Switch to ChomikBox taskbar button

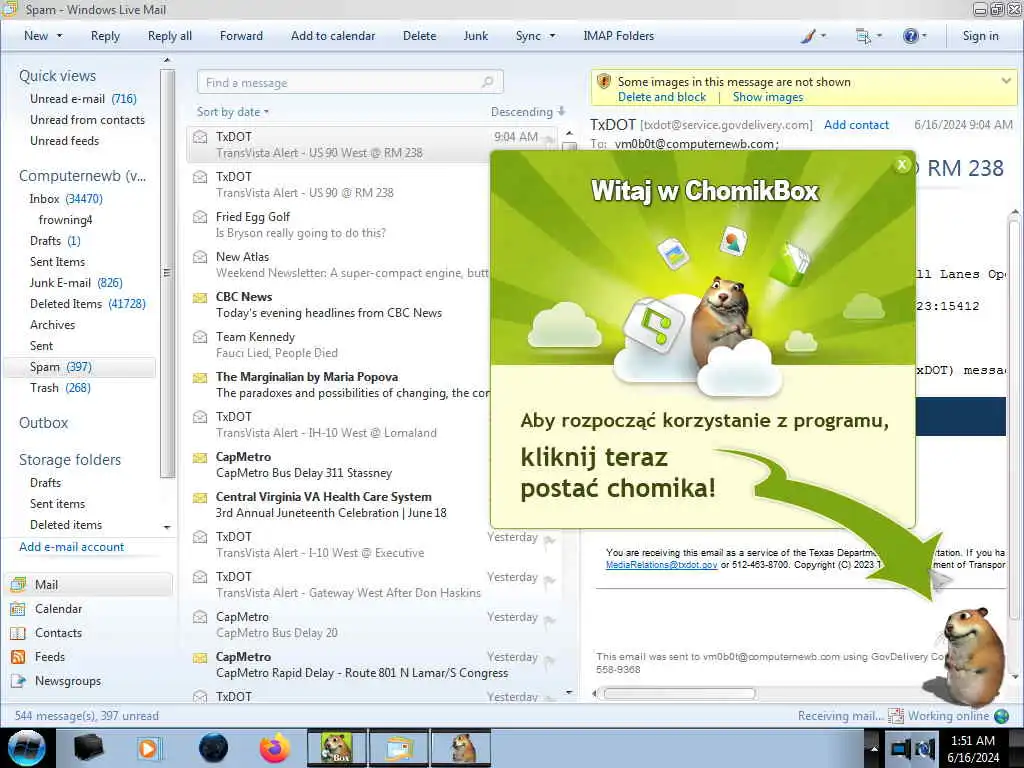point(337,748)
